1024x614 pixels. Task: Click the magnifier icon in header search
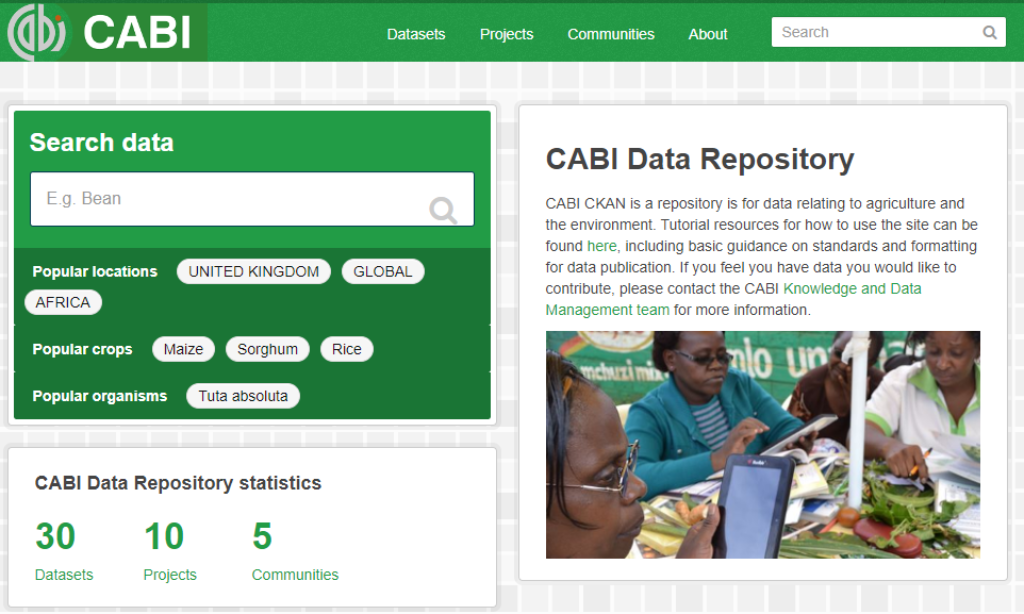pos(989,32)
